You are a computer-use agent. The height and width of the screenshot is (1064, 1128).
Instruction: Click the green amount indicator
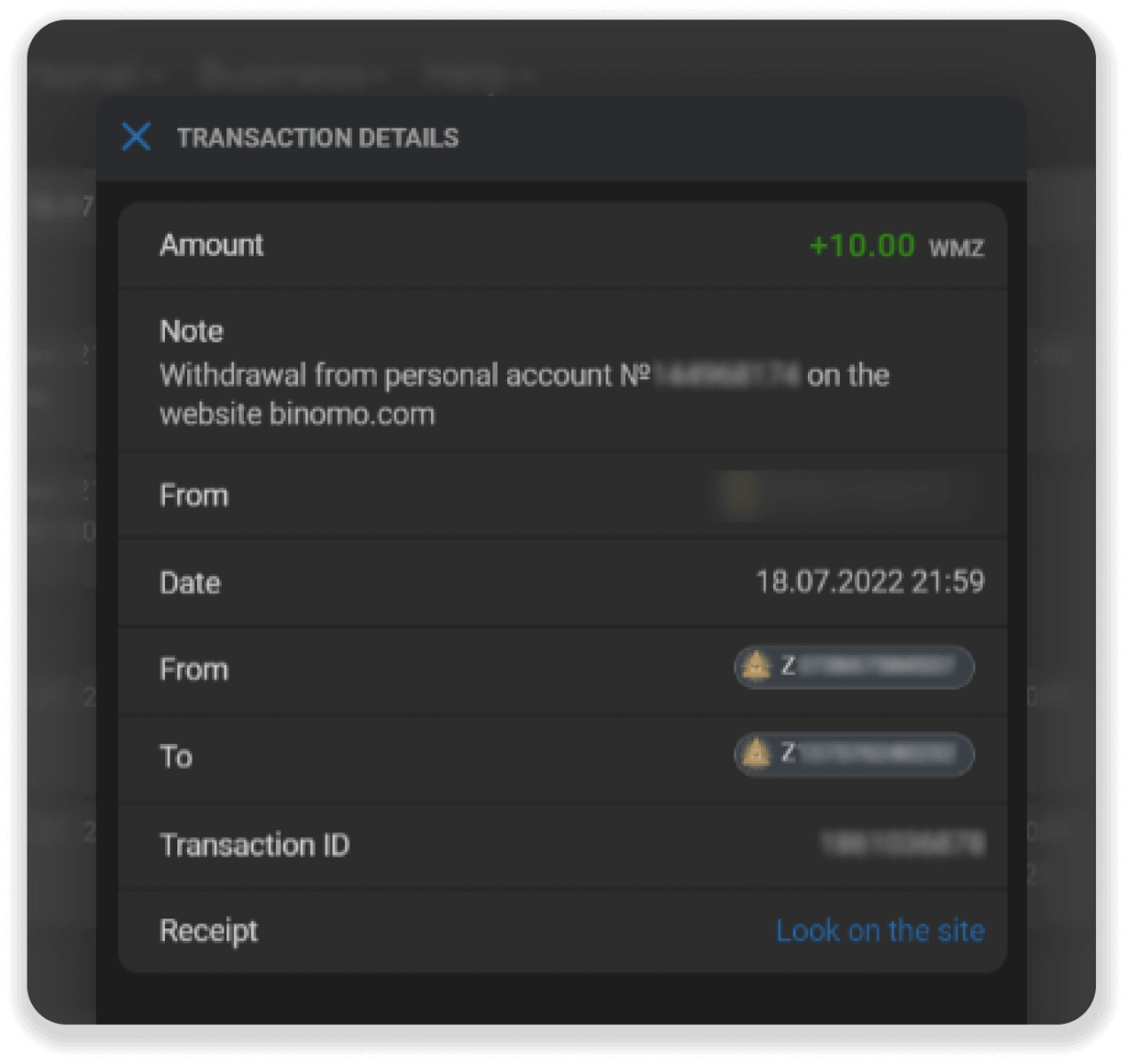861,246
